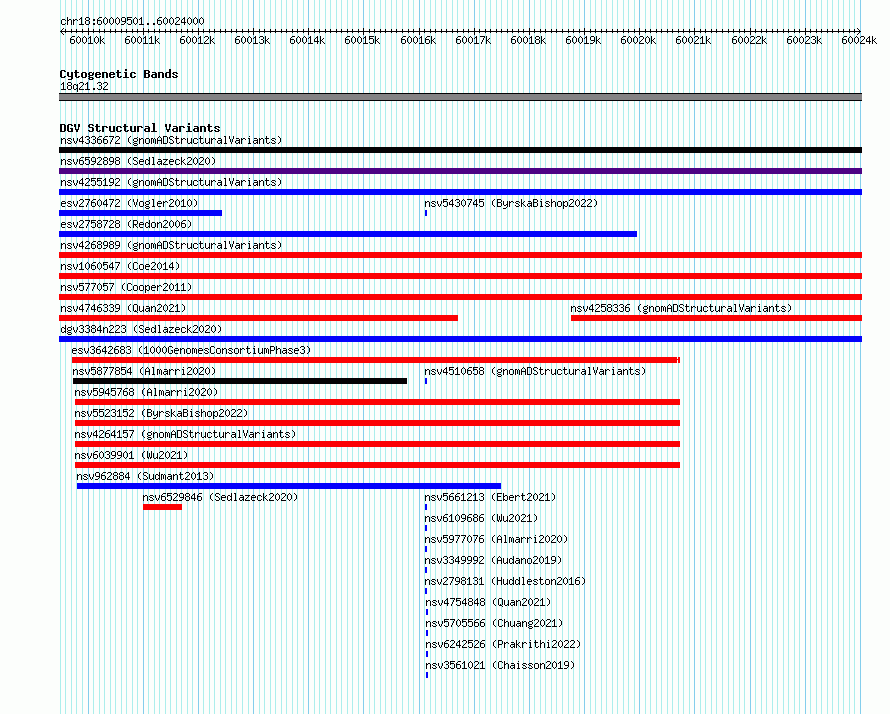This screenshot has height=714, width=890.
Task: Click the blue nsv4255192 variant bar
Action: (x=460, y=192)
